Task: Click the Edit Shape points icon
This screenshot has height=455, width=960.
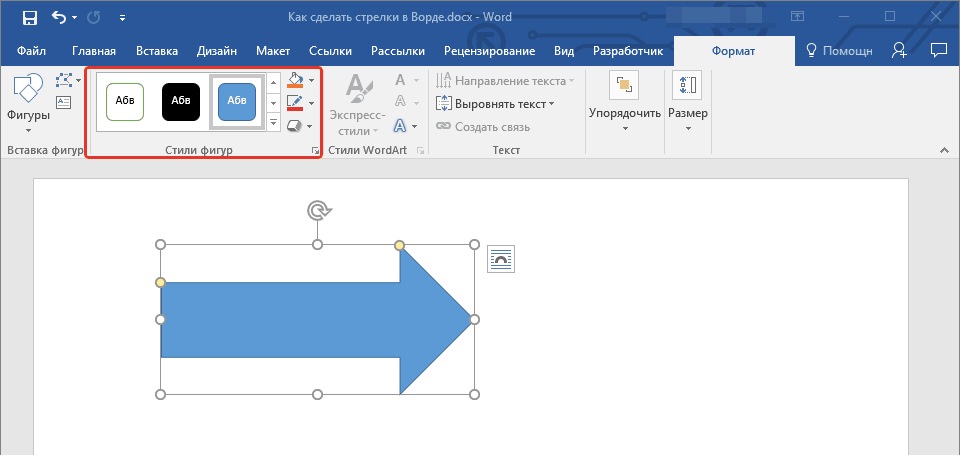Action: pyautogui.click(x=64, y=81)
